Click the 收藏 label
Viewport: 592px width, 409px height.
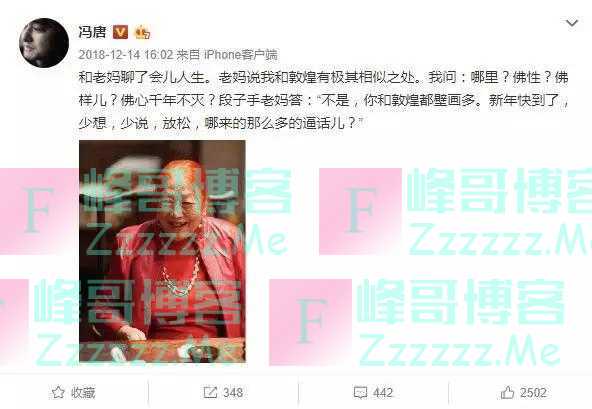83,393
